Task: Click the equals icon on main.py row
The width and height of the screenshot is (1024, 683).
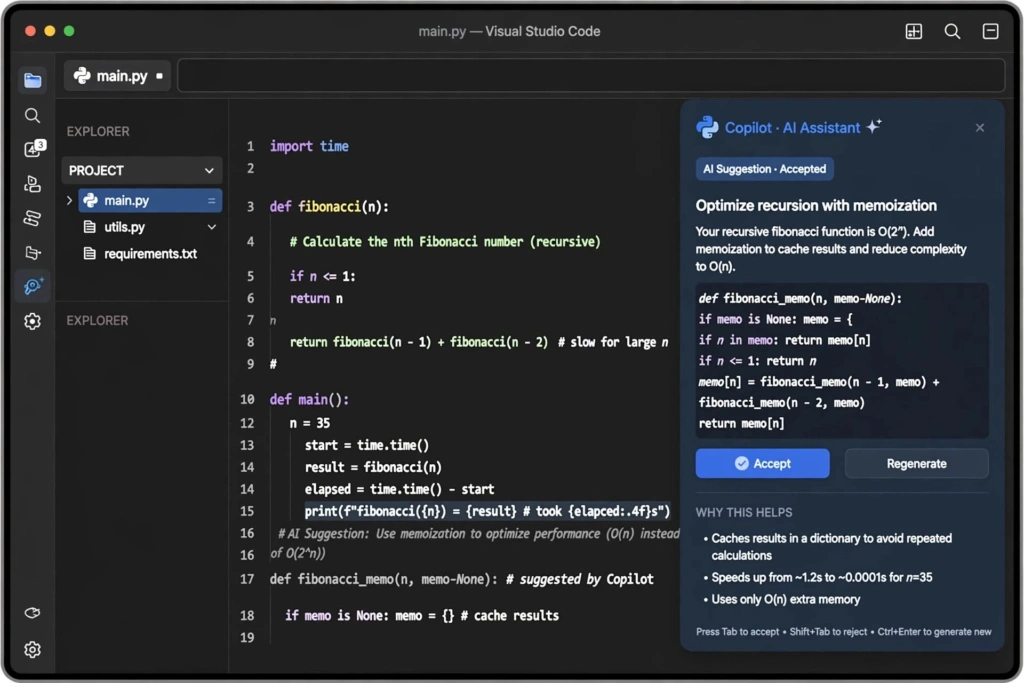Action: 212,200
